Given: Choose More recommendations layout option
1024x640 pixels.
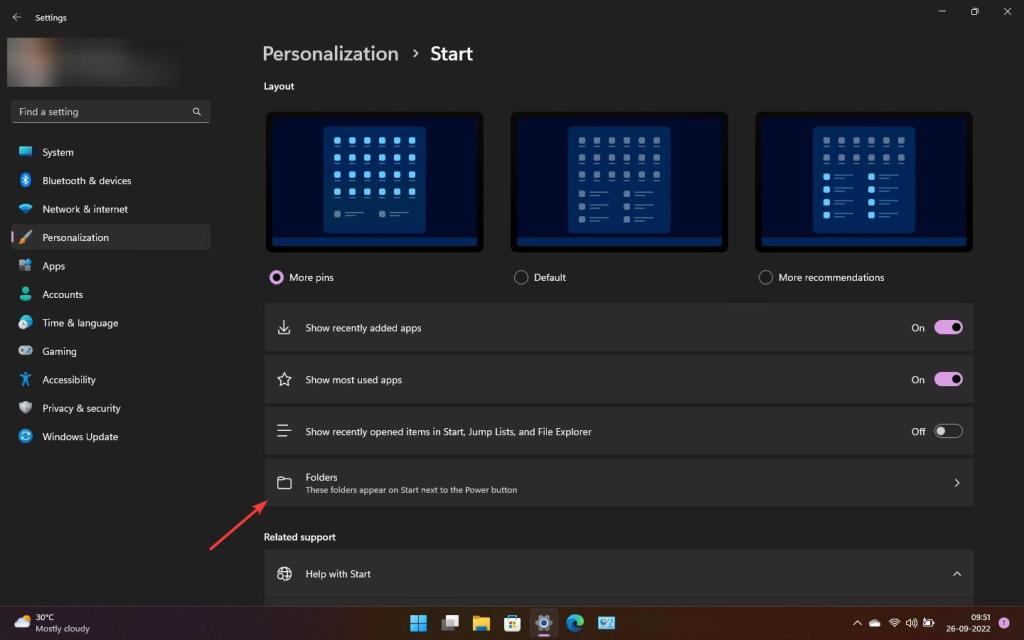Looking at the screenshot, I should (766, 278).
